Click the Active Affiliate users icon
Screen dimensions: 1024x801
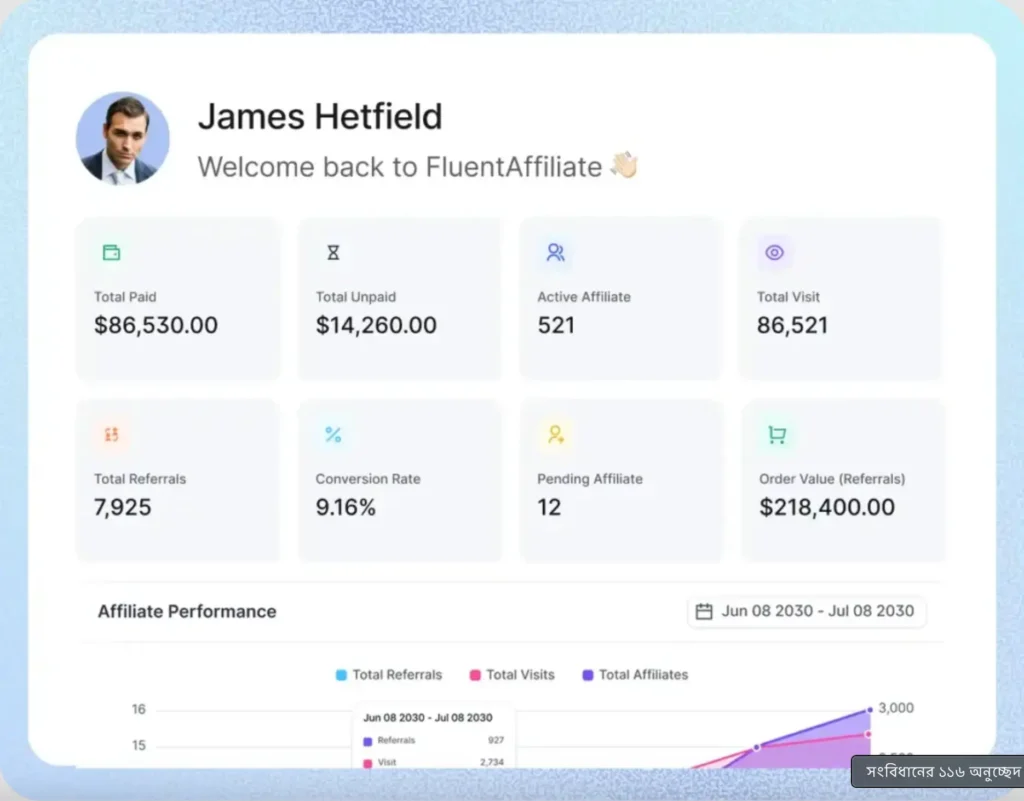pyautogui.click(x=556, y=252)
